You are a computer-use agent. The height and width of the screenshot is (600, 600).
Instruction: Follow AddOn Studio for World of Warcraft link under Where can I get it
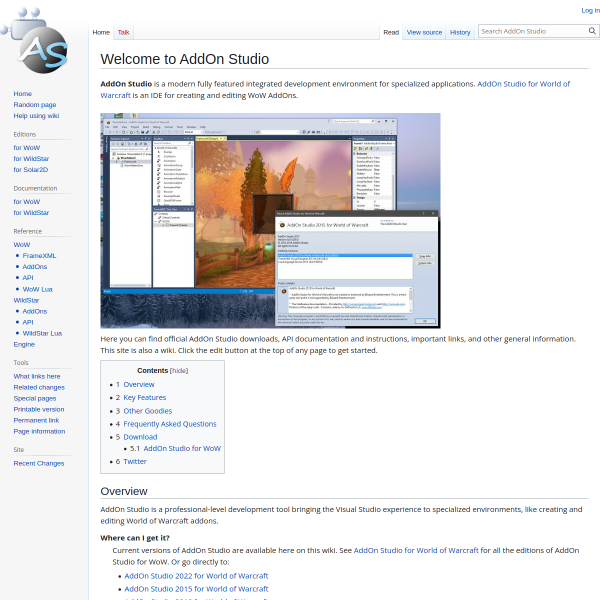[416, 551]
